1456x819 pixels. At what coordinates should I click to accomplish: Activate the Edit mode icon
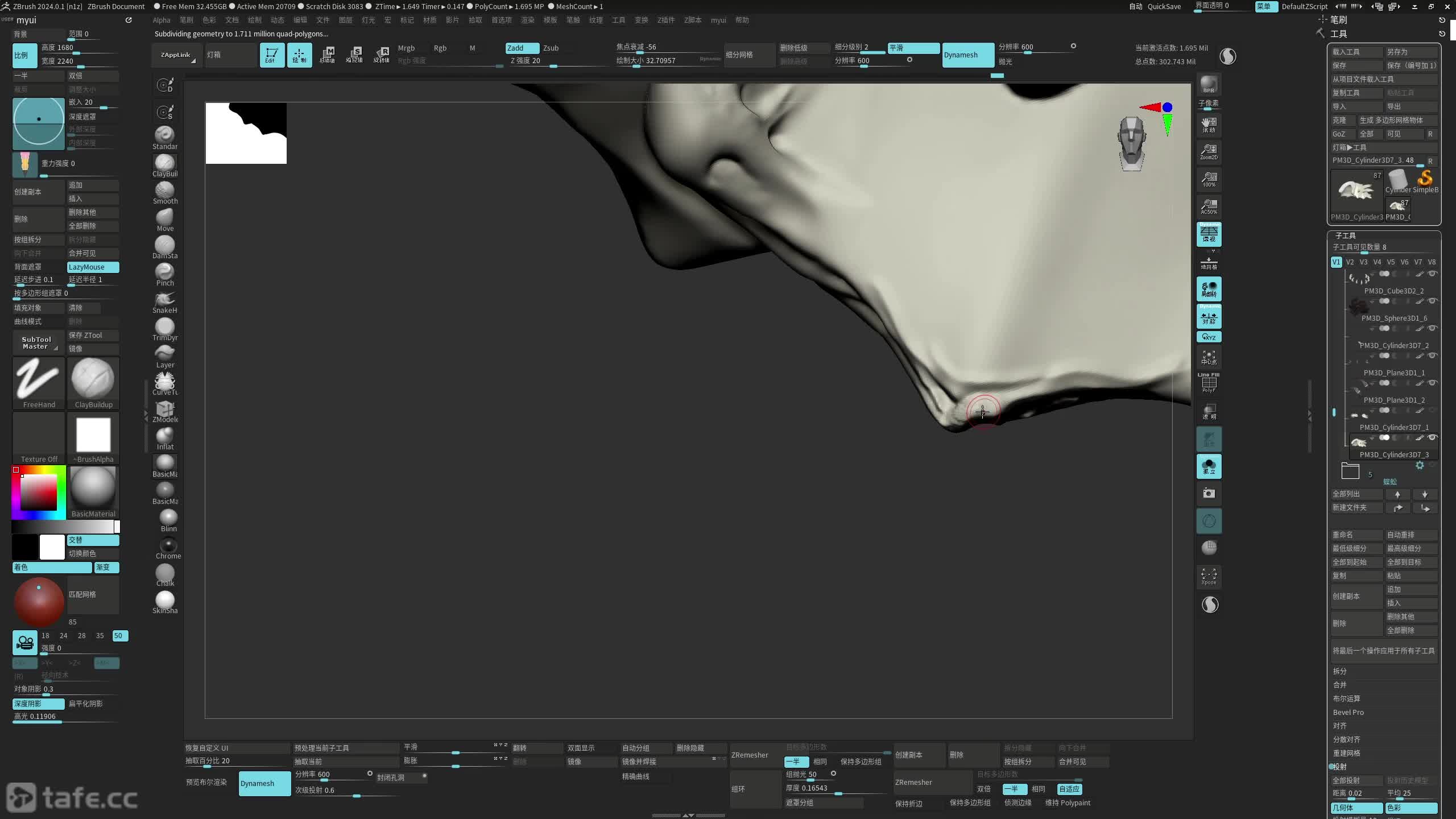pyautogui.click(x=272, y=55)
